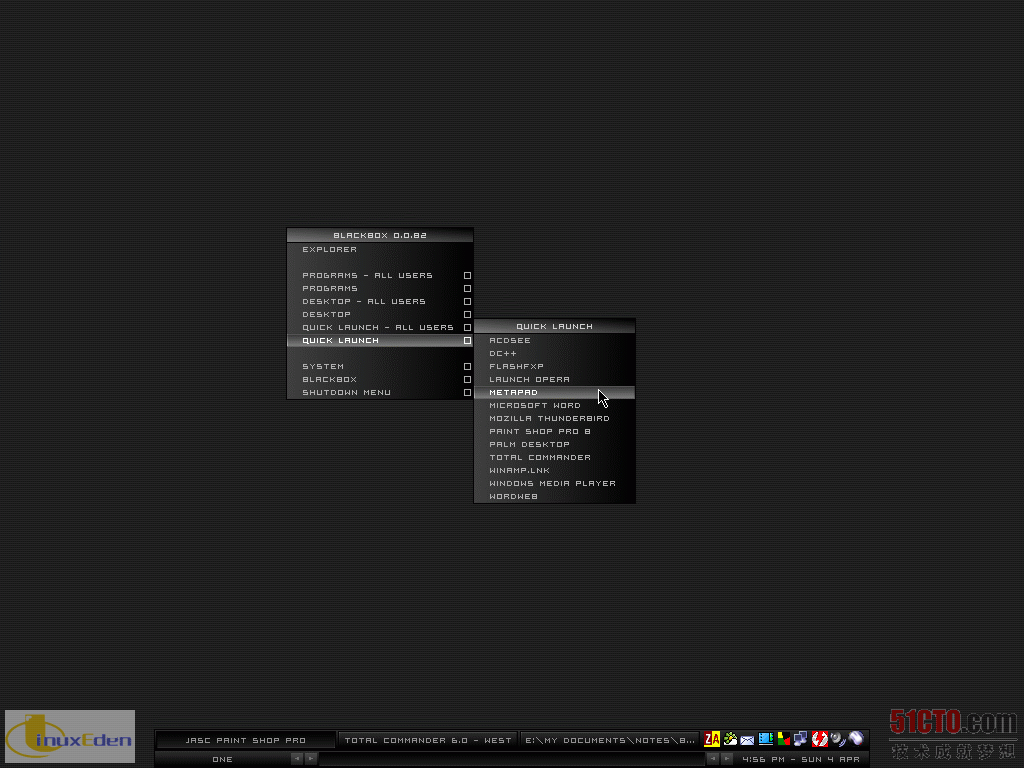The width and height of the screenshot is (1024, 768).
Task: Switch to next workspace arrow beside ONE
Action: click(x=311, y=759)
